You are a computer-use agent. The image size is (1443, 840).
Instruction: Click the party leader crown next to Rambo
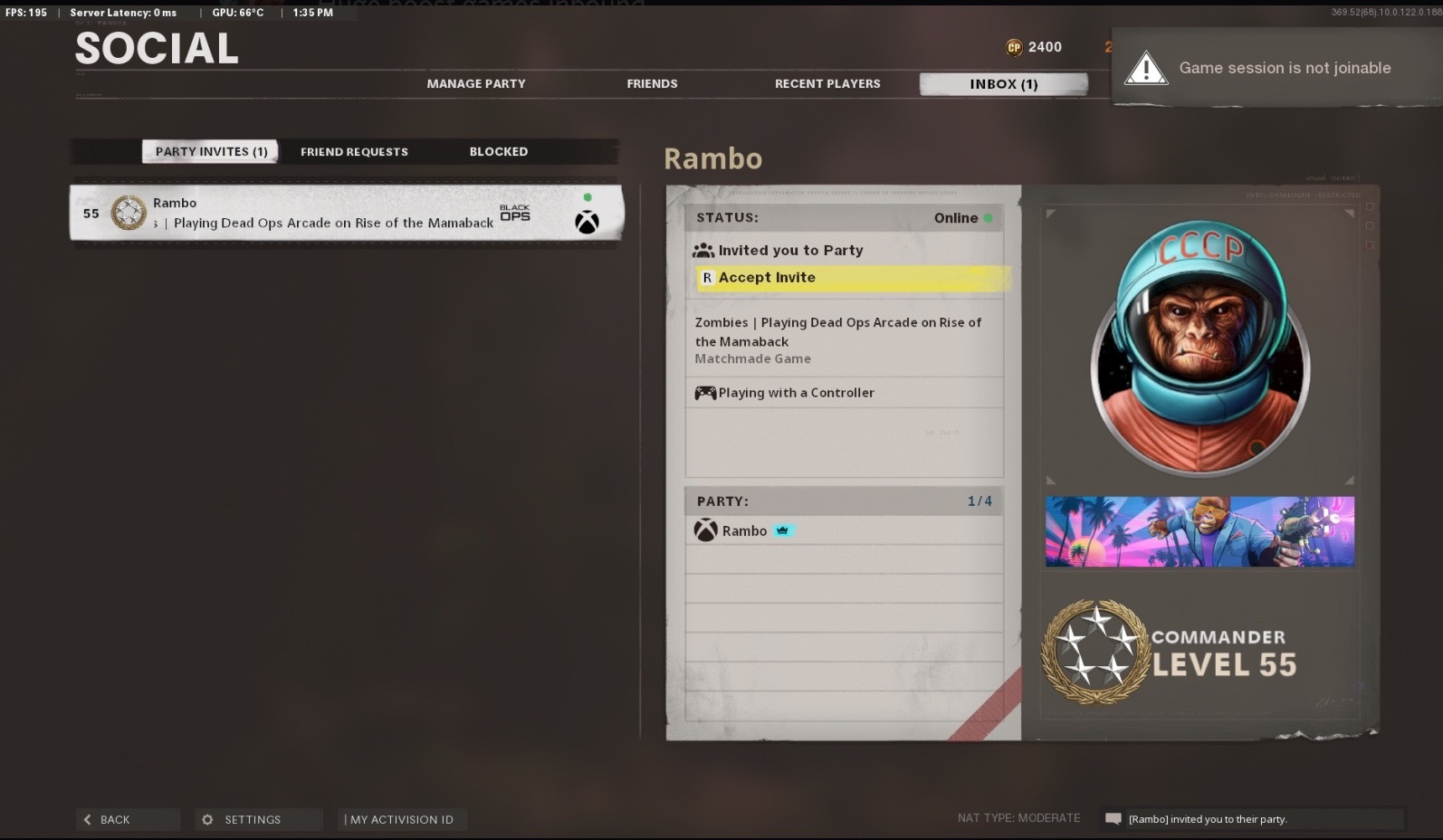[x=783, y=530]
